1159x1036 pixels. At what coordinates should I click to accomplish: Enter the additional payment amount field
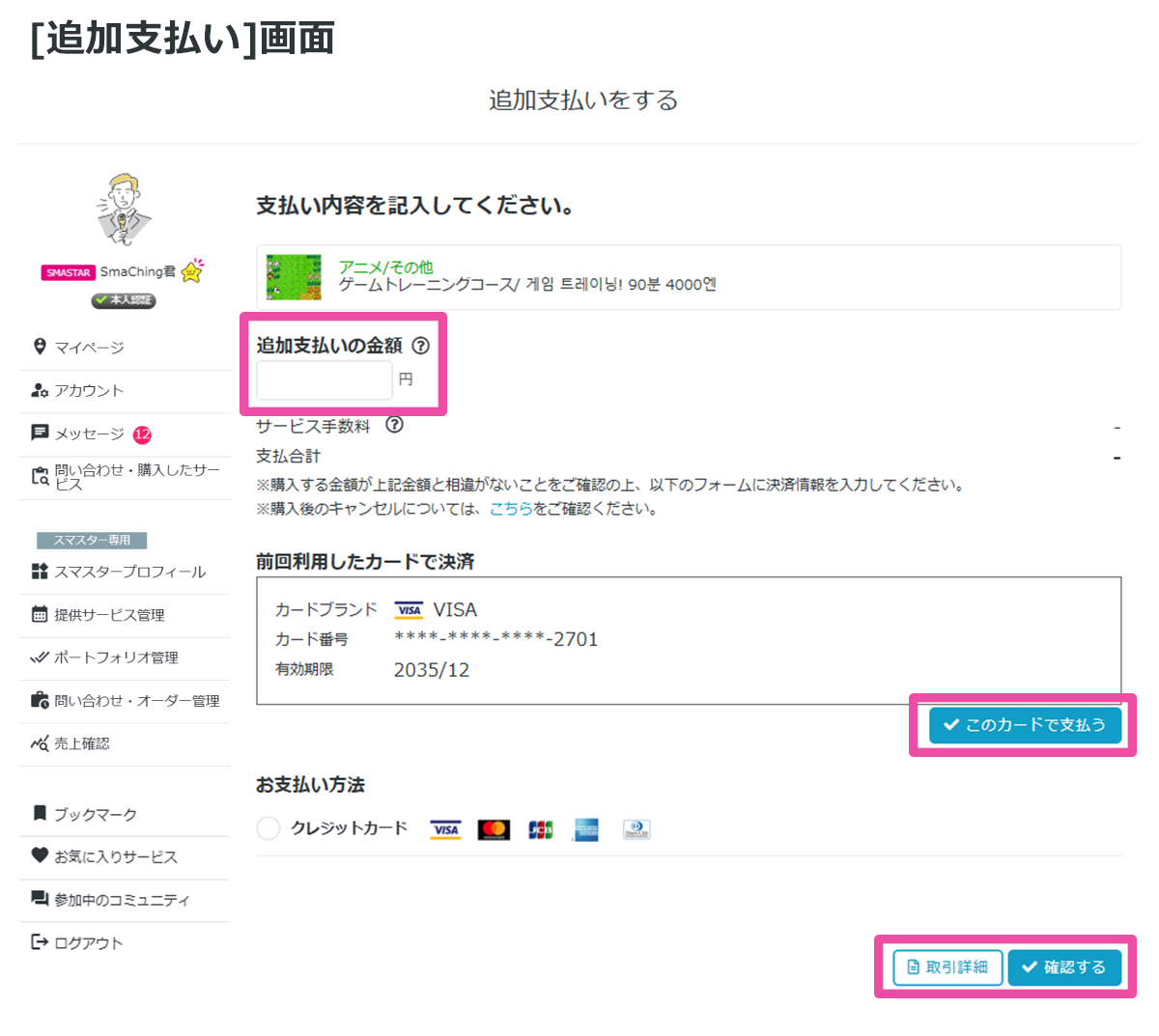coord(324,380)
